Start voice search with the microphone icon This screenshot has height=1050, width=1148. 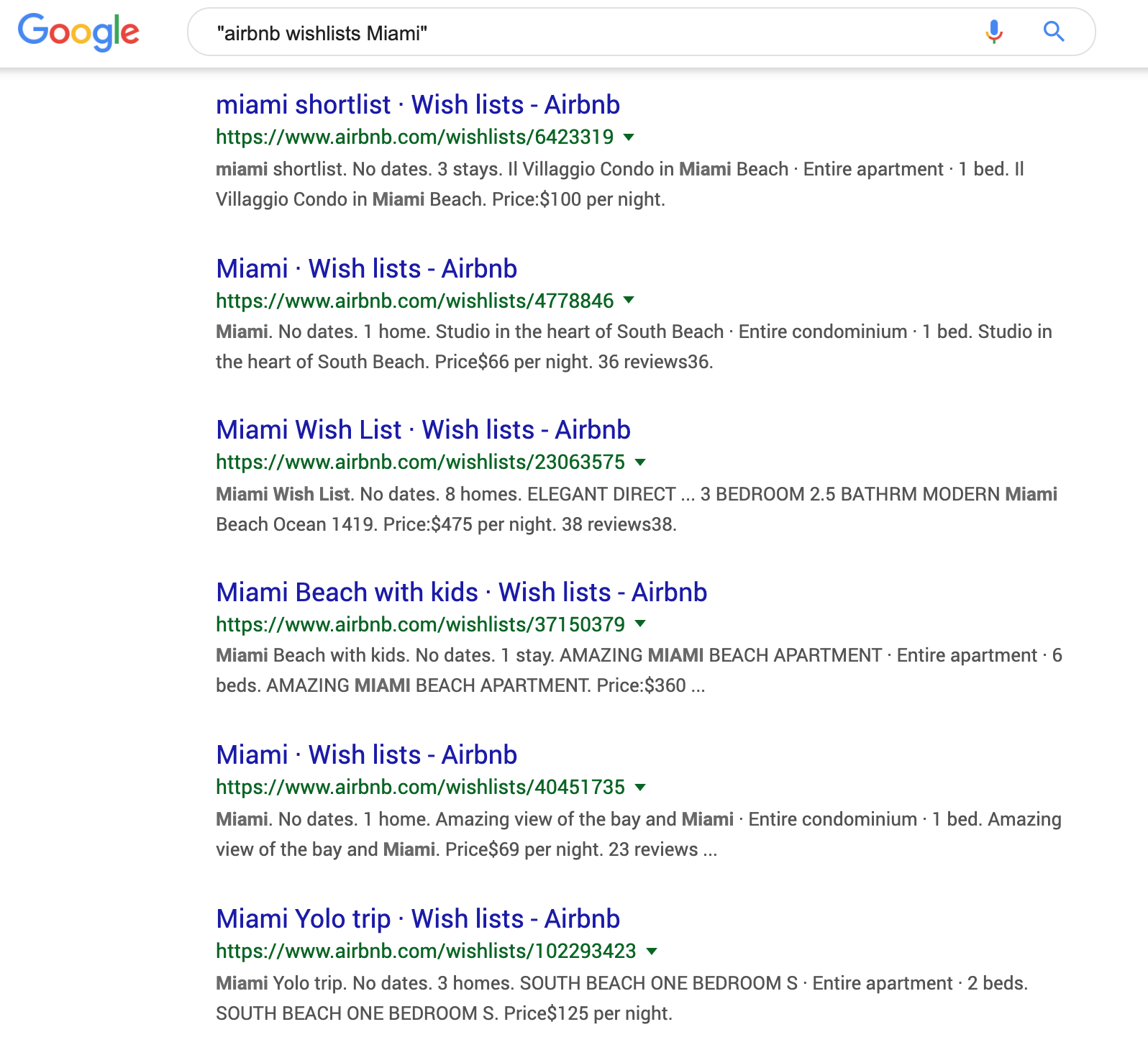(994, 32)
